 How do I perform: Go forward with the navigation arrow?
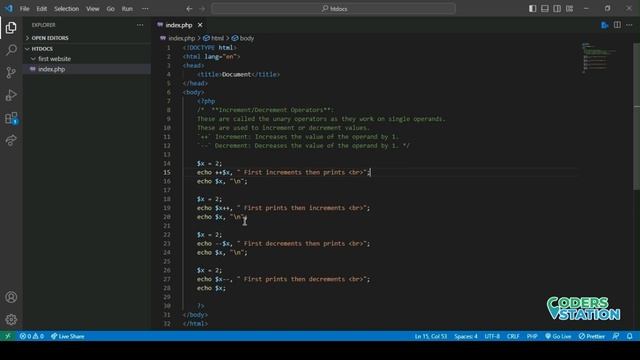202,9
